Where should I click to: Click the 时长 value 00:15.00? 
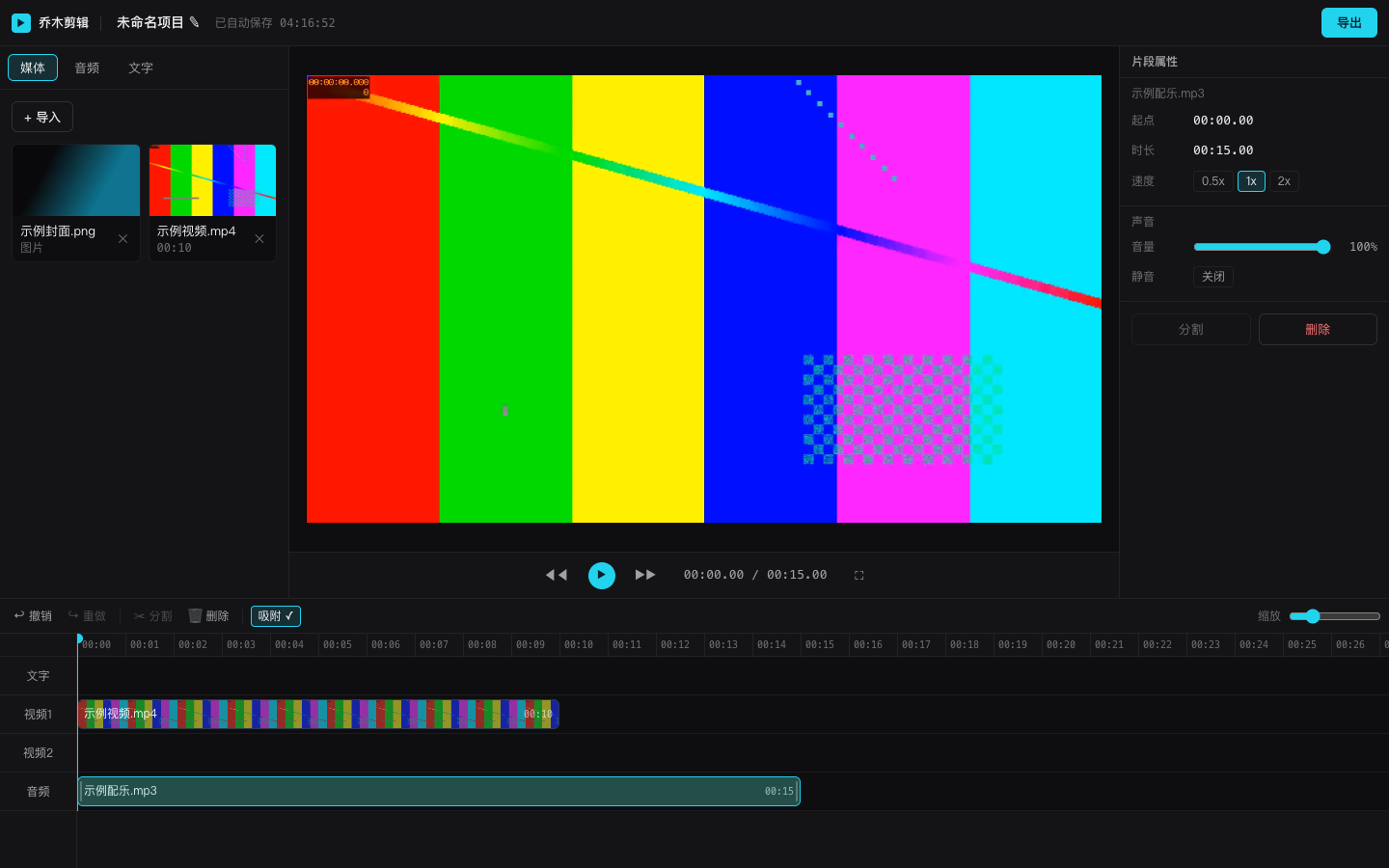pyautogui.click(x=1223, y=150)
